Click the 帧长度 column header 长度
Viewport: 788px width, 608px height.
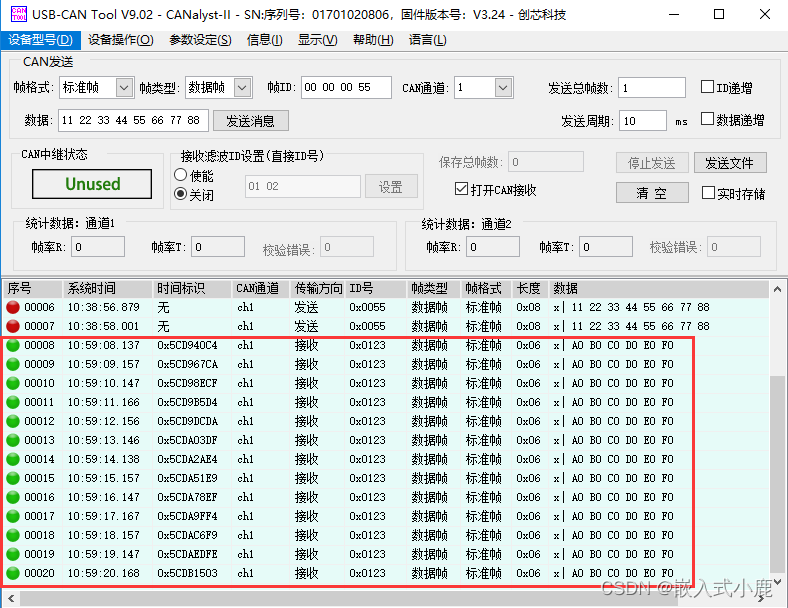tap(530, 288)
